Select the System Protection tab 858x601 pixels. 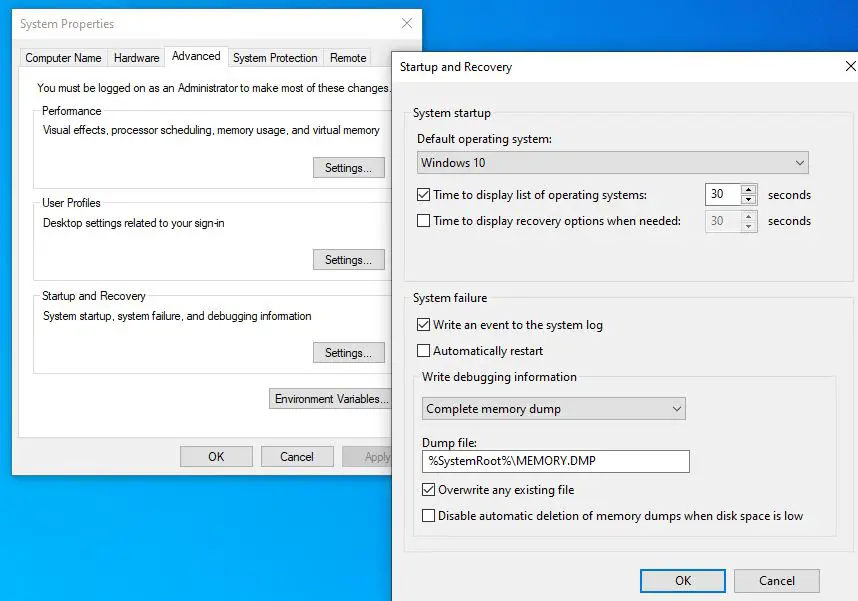coord(275,58)
